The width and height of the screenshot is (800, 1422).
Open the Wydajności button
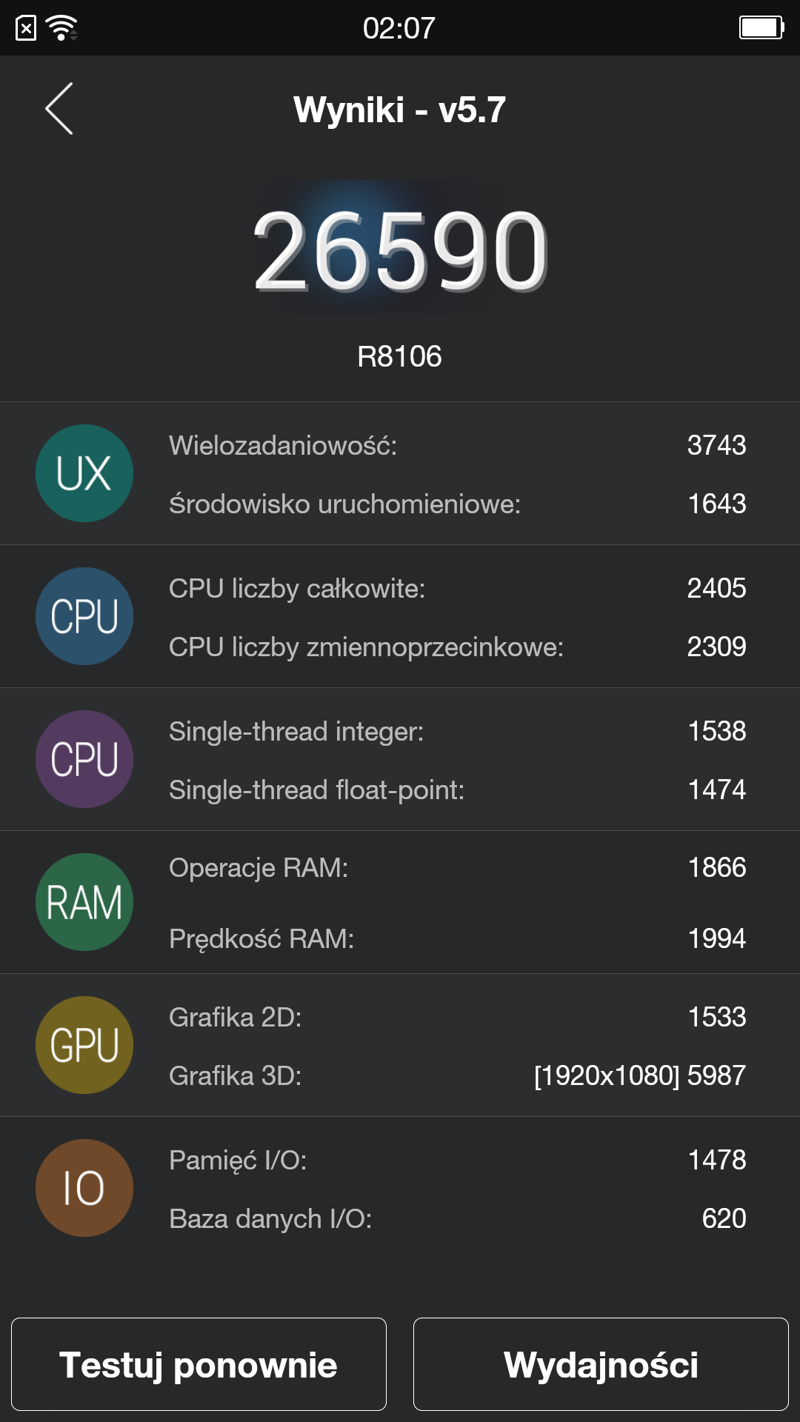pyautogui.click(x=601, y=1364)
